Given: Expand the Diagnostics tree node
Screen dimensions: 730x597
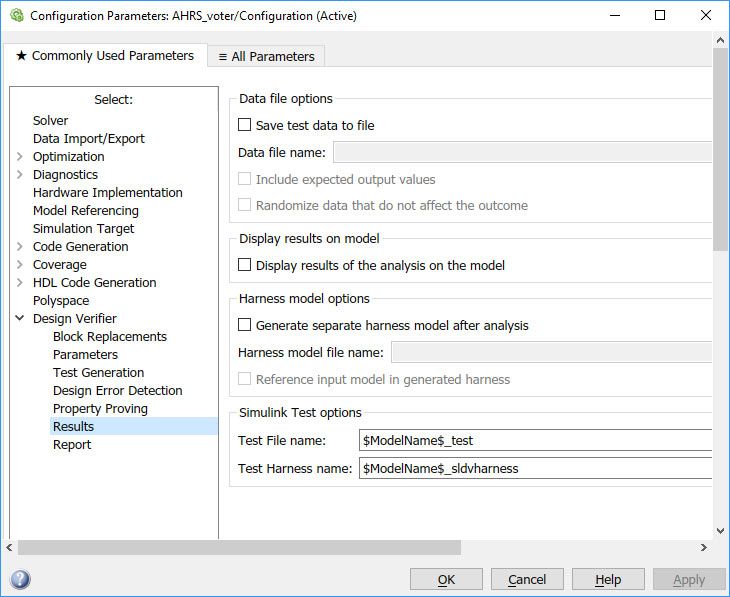Looking at the screenshot, I should point(20,175).
